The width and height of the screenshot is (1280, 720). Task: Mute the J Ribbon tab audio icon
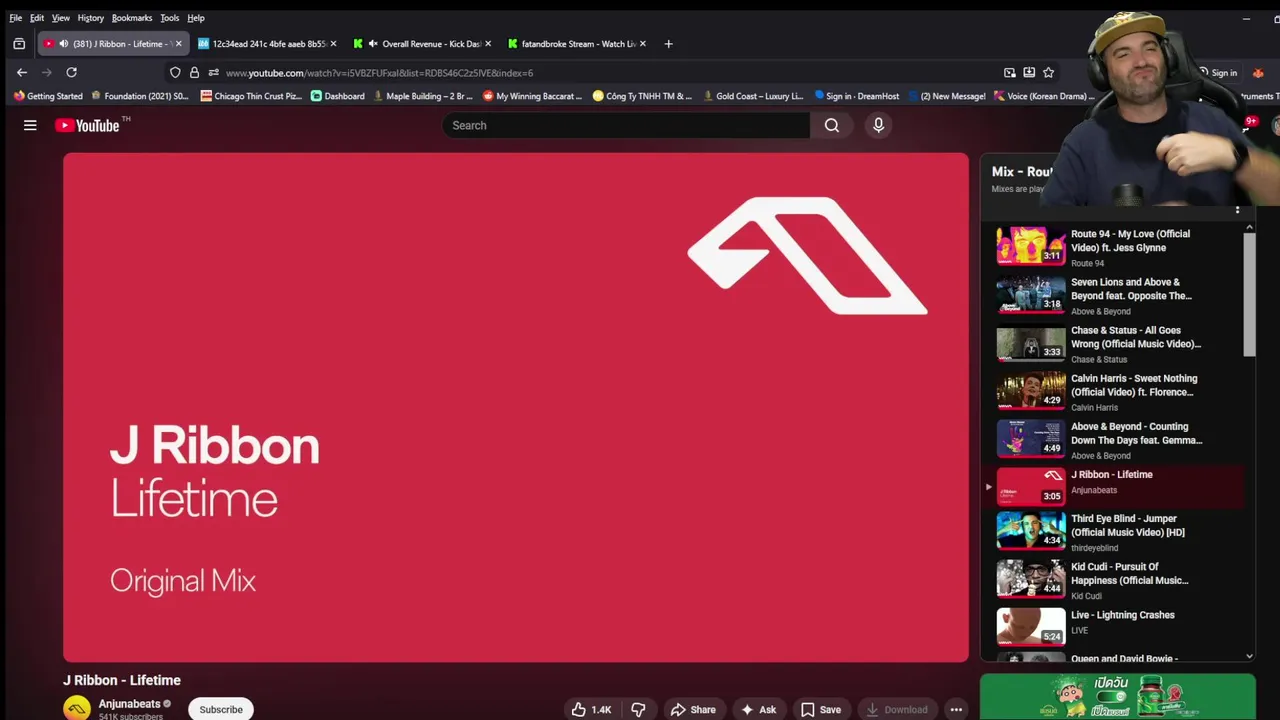click(64, 44)
